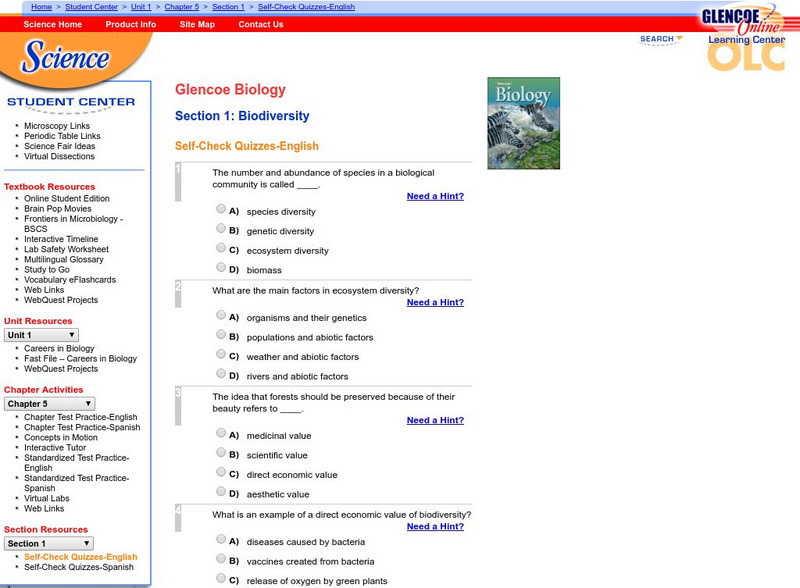800x588 pixels.
Task: Open Chapter Test Practice-Spanish
Action: (x=82, y=427)
